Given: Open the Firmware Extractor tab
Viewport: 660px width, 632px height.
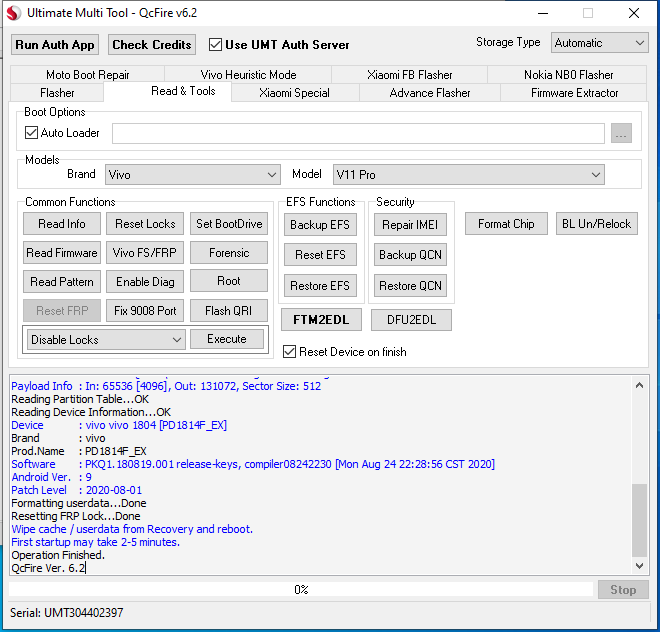Looking at the screenshot, I should 574,93.
